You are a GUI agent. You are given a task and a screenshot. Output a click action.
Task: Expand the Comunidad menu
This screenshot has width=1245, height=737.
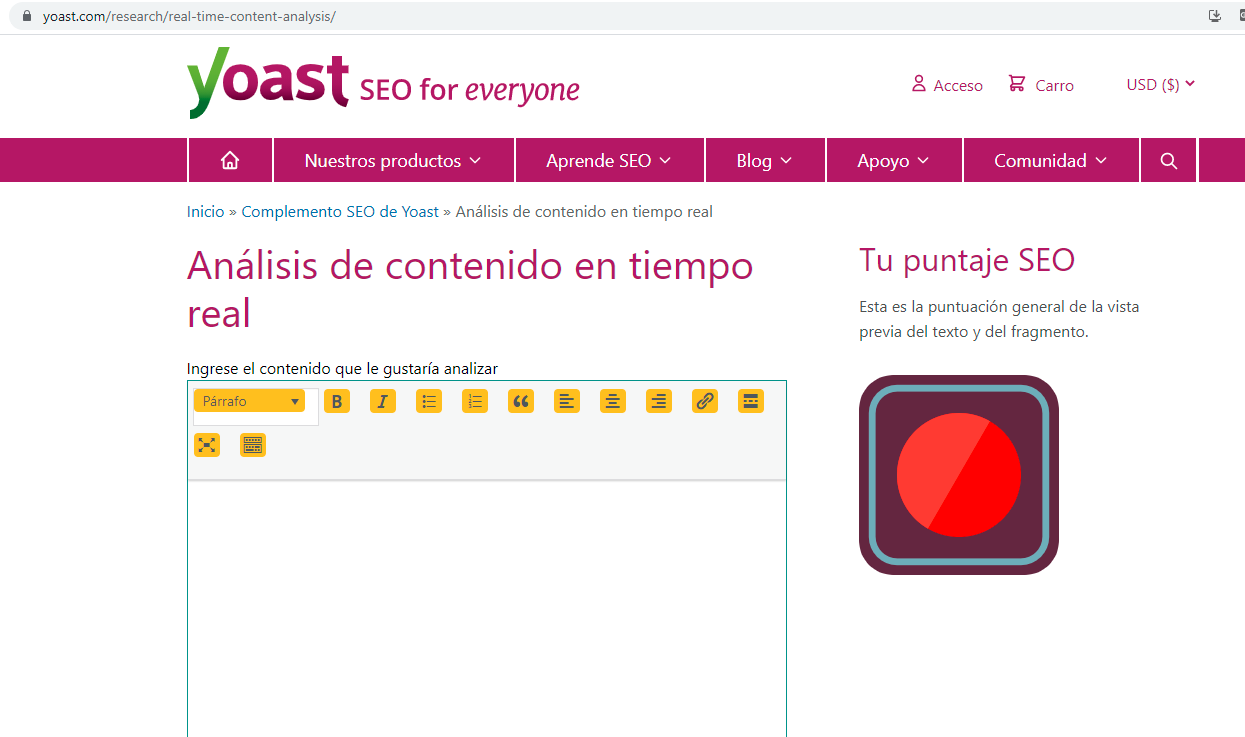(1051, 160)
